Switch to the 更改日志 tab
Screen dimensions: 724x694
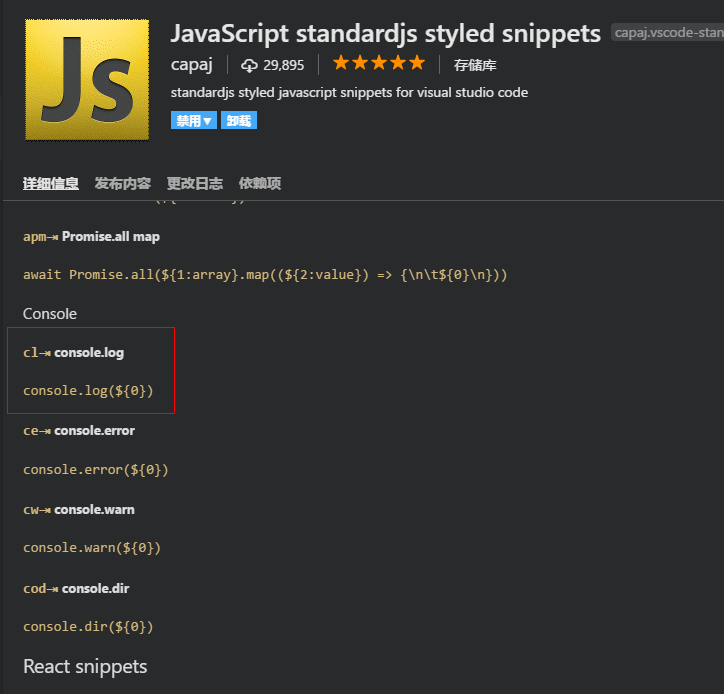[195, 183]
